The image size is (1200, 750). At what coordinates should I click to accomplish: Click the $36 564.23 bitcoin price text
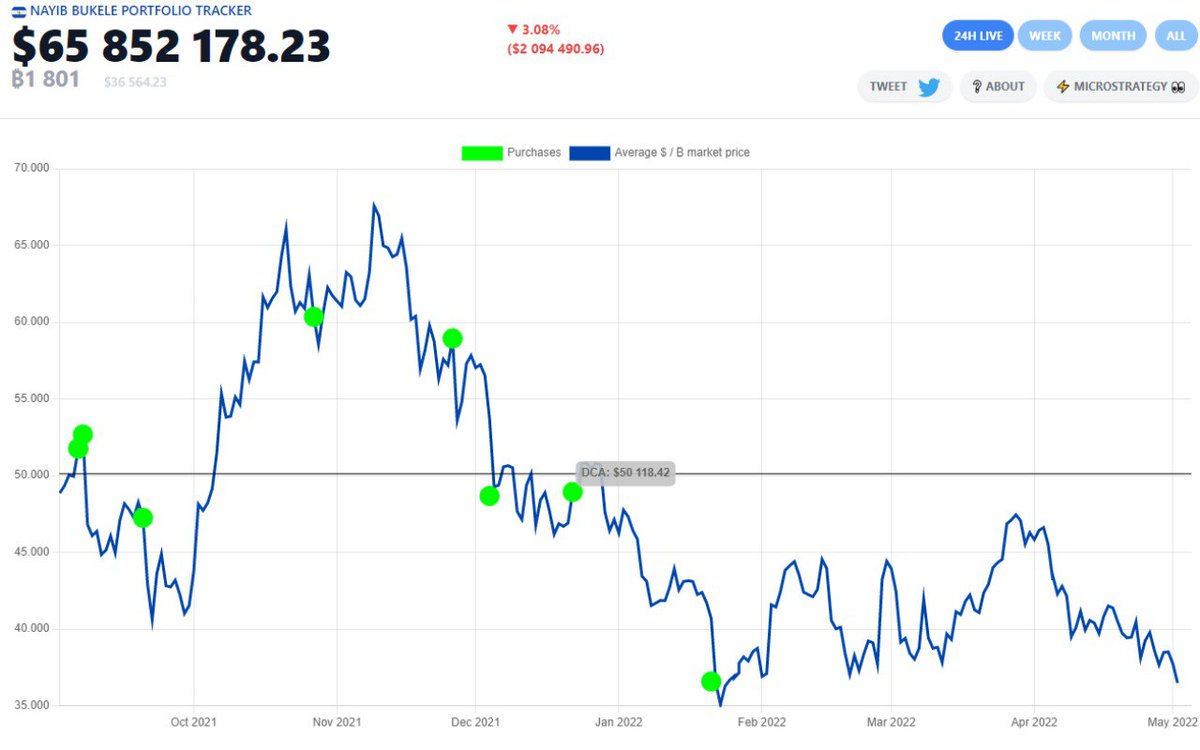point(135,82)
